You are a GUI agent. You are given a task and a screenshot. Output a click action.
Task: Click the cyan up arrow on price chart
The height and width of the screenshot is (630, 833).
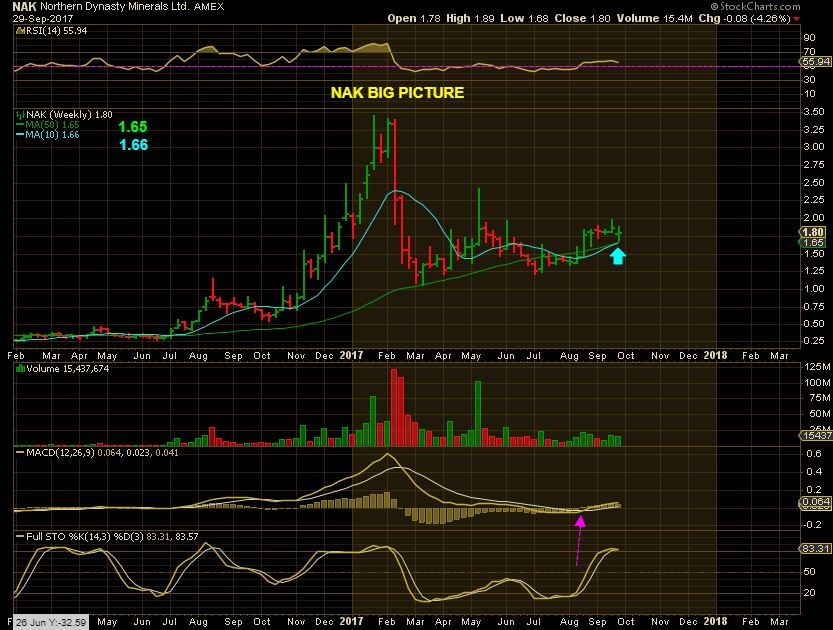[617, 256]
